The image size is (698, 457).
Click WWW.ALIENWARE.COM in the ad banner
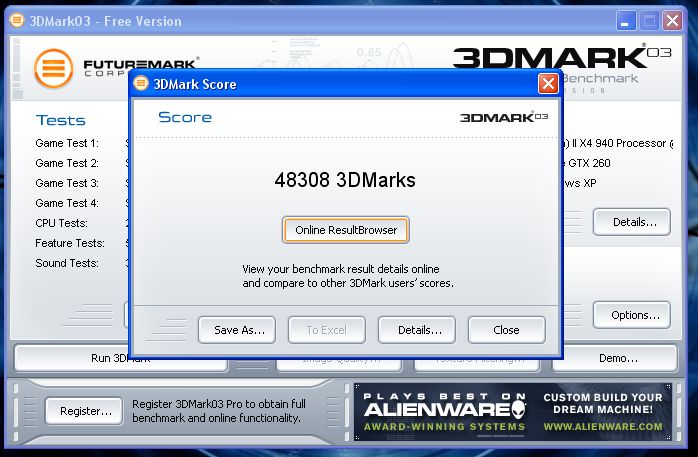pyautogui.click(x=603, y=426)
